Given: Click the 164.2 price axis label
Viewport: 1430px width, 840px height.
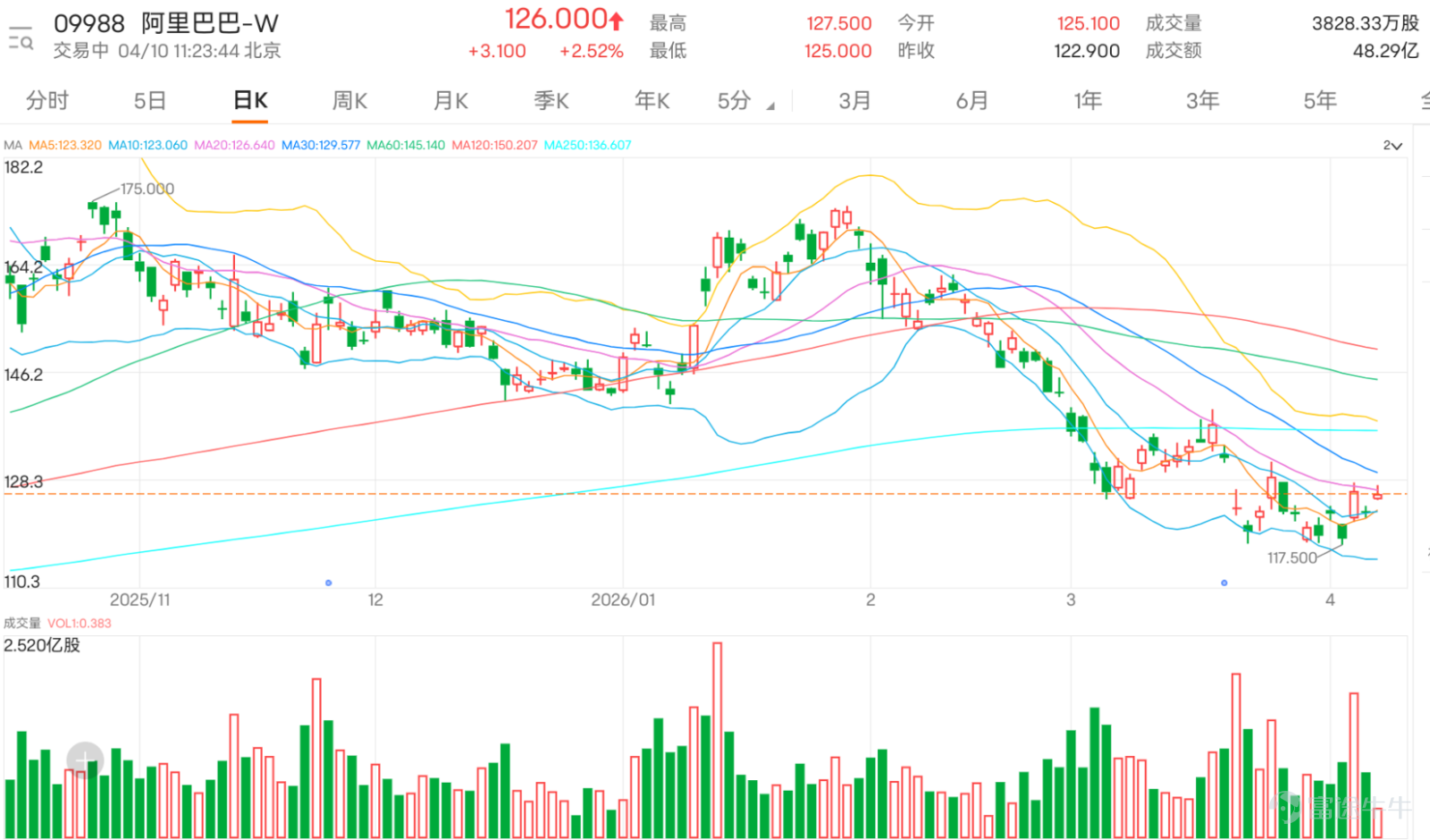Looking at the screenshot, I should 23,267.
